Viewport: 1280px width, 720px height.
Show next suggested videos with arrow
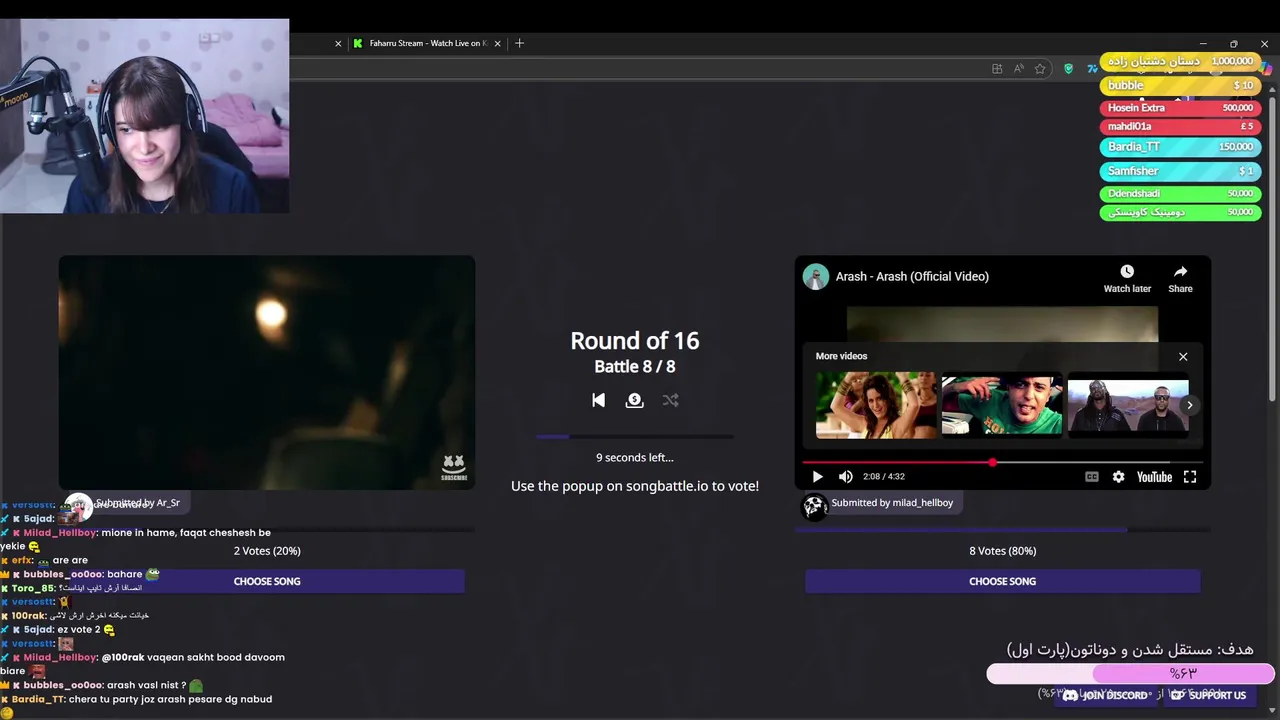(x=1190, y=405)
